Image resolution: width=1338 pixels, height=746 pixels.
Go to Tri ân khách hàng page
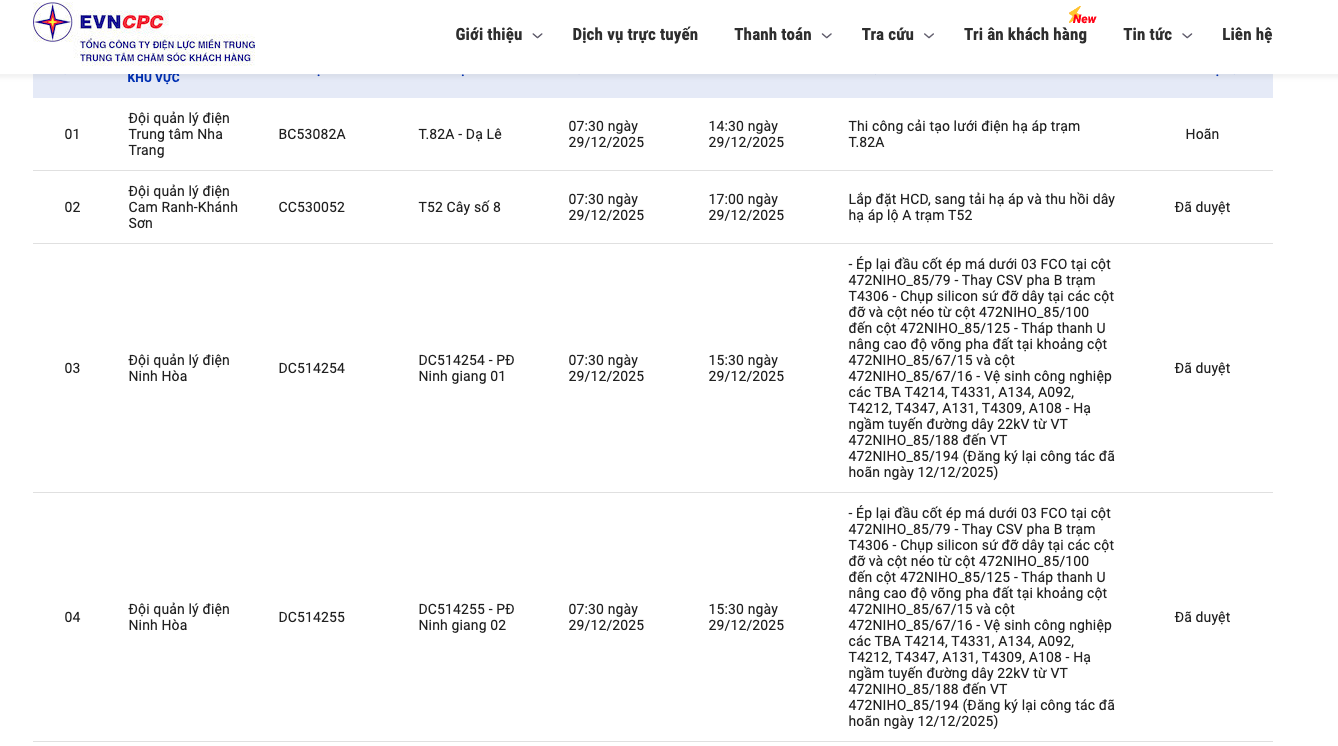pos(1025,35)
